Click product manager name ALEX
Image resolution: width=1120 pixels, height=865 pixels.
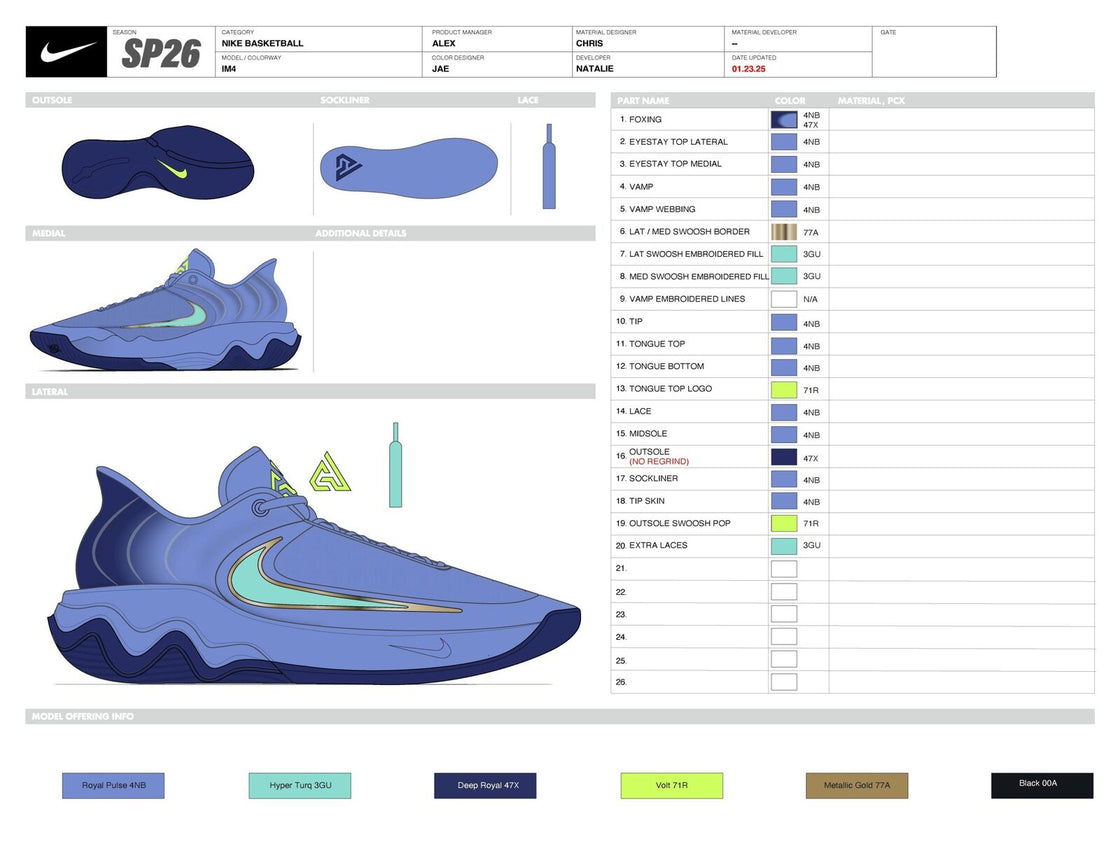pos(444,44)
